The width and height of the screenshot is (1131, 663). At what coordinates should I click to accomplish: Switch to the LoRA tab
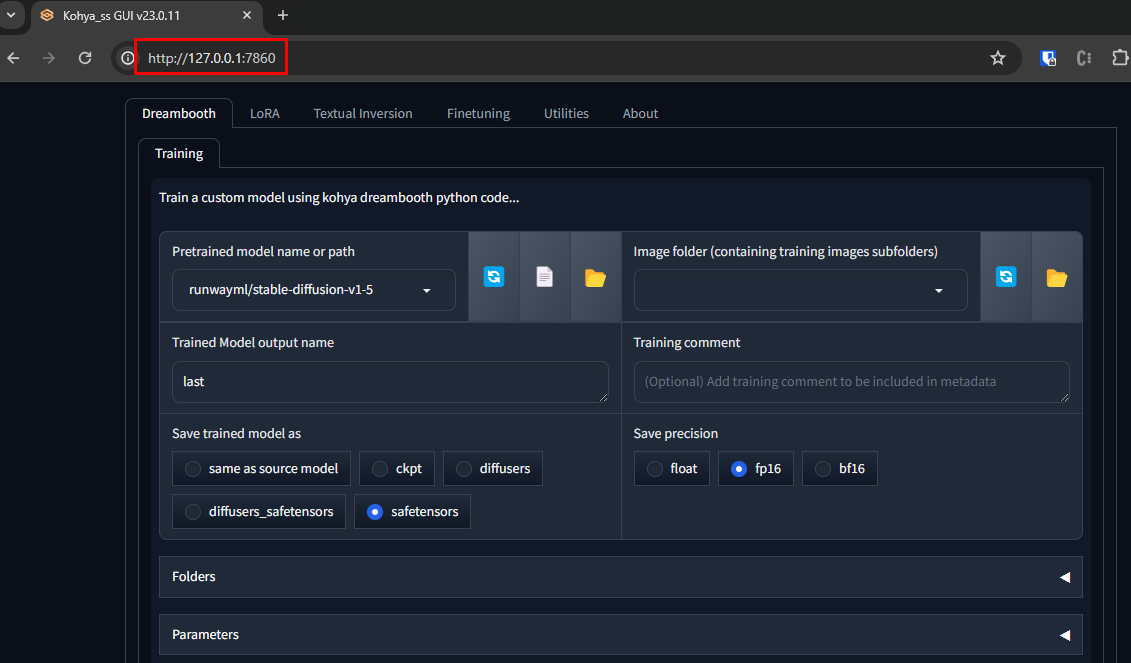point(264,114)
